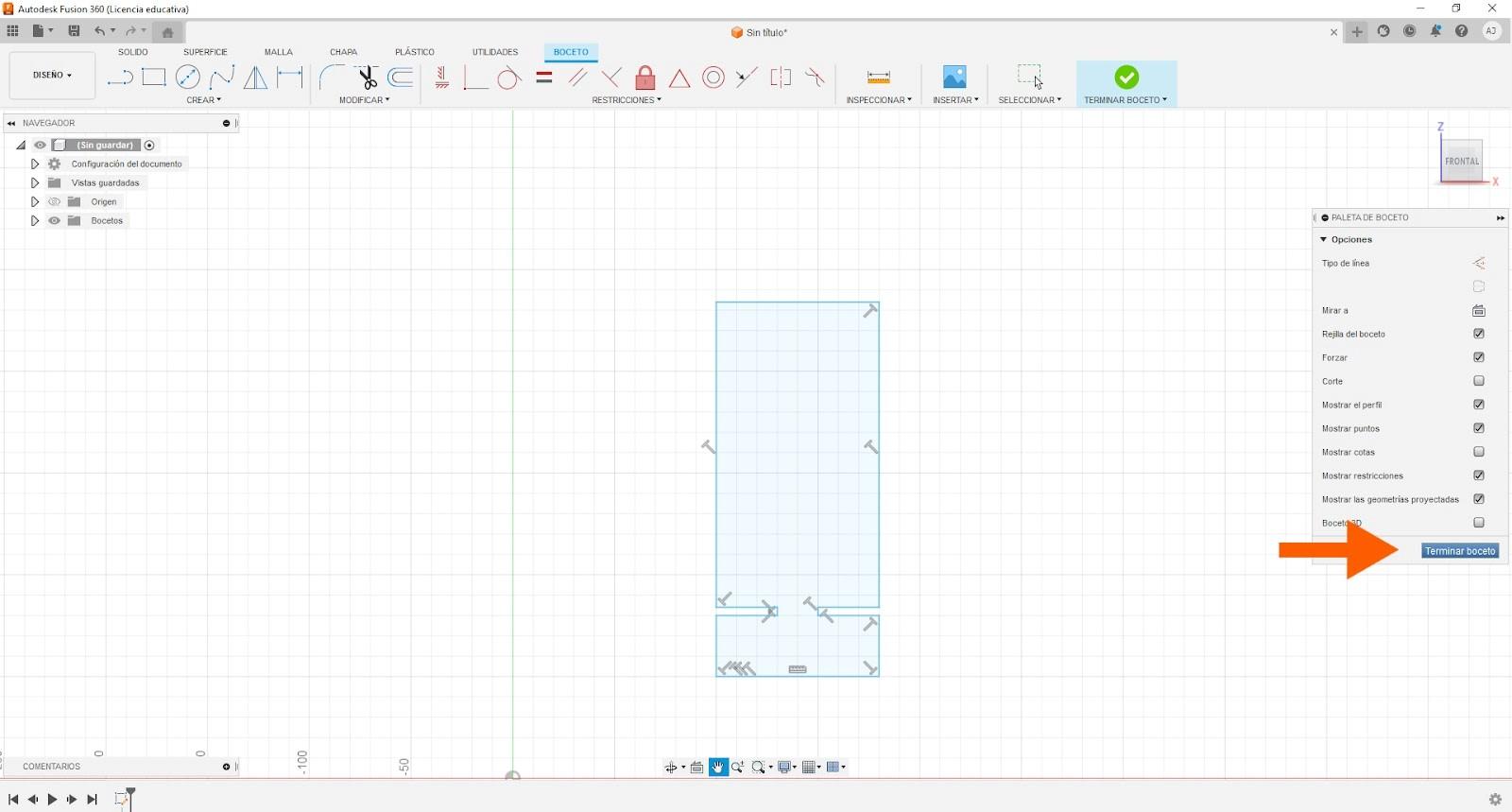
Task: Toggle Mostrar restricciones checkbox
Action: click(1479, 475)
